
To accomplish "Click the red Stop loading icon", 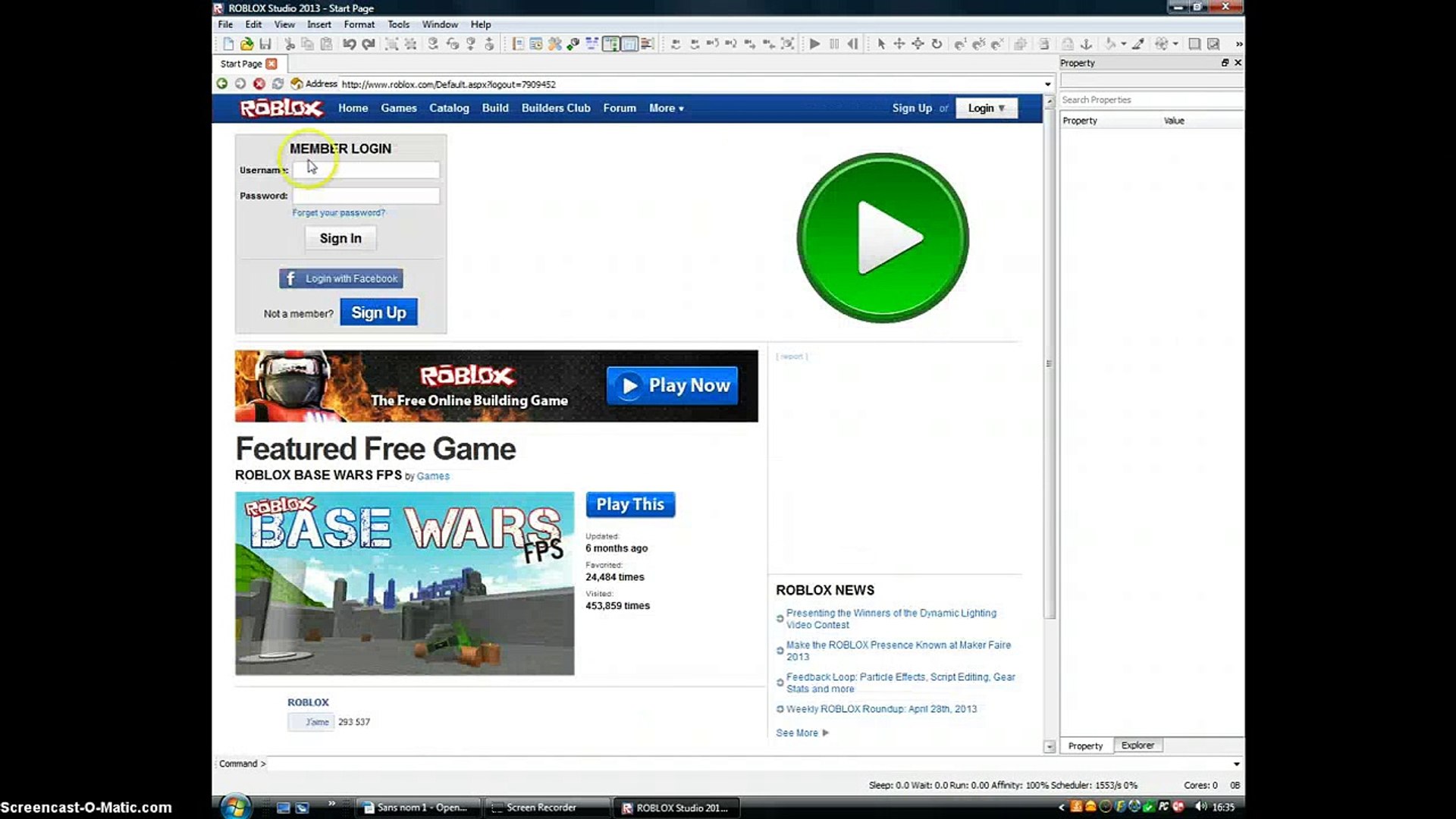I will coord(259,84).
